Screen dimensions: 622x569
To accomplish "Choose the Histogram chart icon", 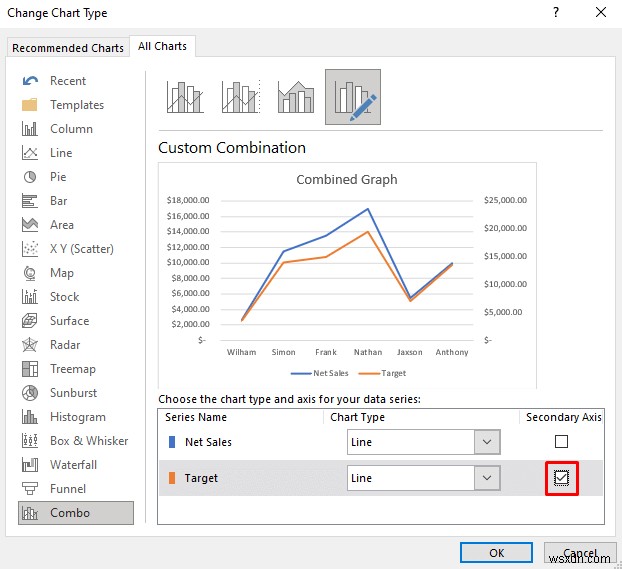I will [30, 417].
